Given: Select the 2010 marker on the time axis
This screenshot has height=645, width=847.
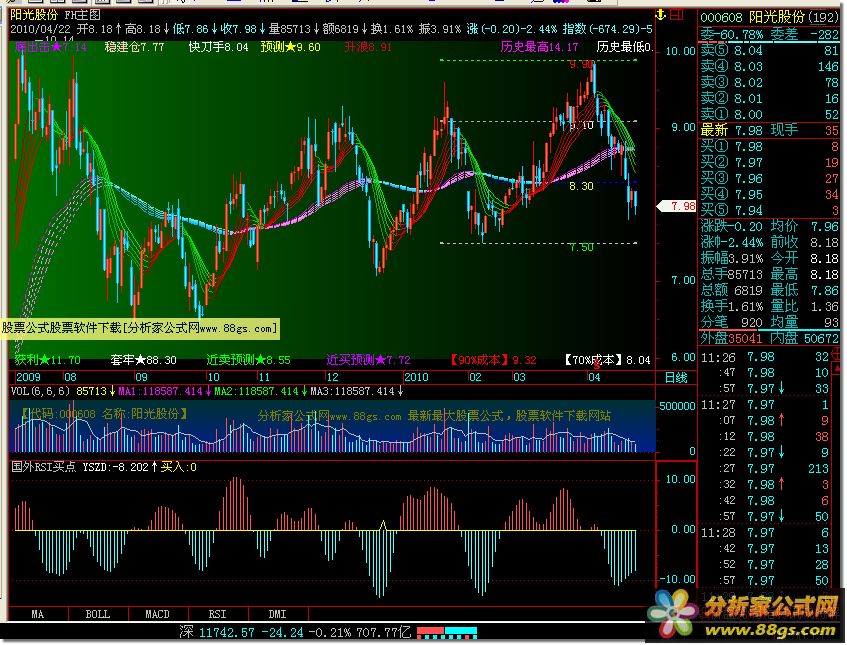Looking at the screenshot, I should (416, 377).
